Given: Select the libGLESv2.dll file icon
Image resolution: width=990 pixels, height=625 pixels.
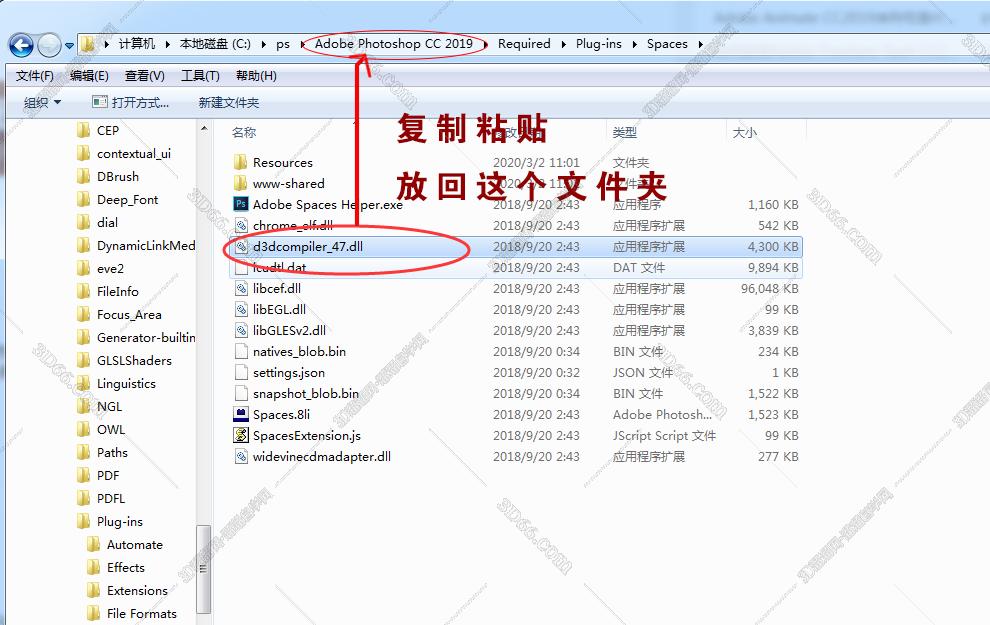Looking at the screenshot, I should tap(241, 330).
